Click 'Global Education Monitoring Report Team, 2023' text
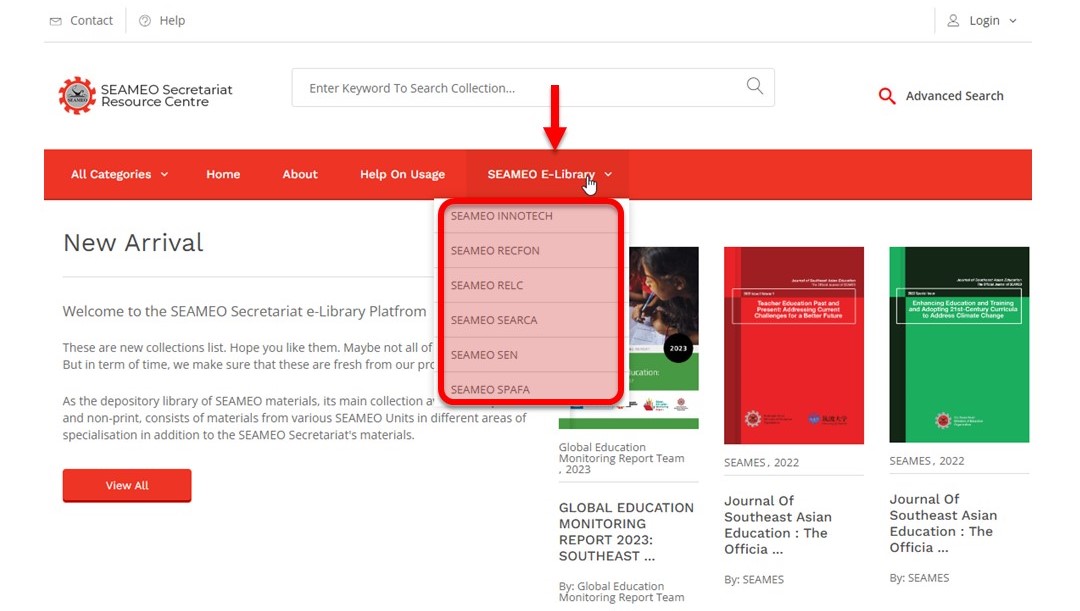The height and width of the screenshot is (611, 1080). click(621, 458)
